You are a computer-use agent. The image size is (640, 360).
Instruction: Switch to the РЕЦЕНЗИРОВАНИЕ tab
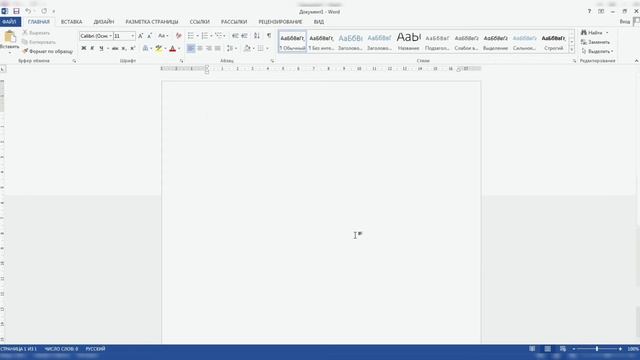[280, 22]
